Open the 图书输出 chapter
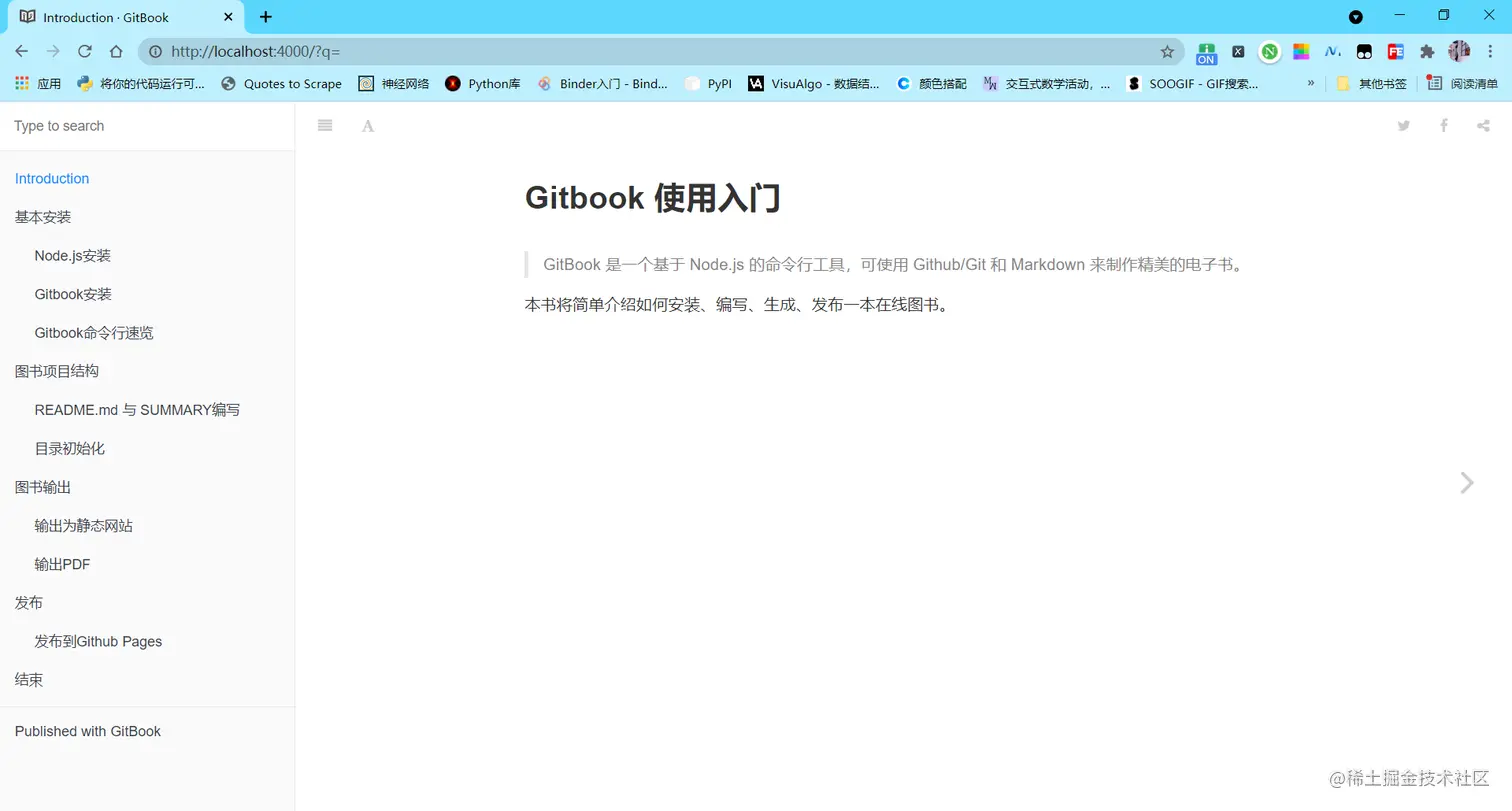Image resolution: width=1512 pixels, height=811 pixels. 43,487
